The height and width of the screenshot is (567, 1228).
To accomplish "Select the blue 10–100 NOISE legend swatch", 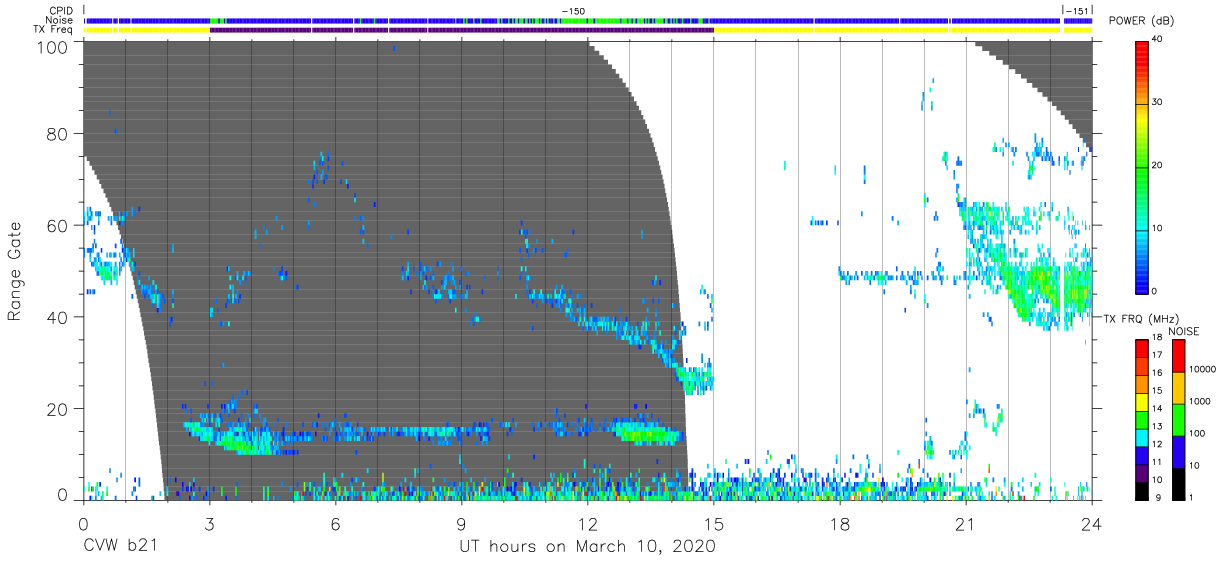I will point(1178,452).
